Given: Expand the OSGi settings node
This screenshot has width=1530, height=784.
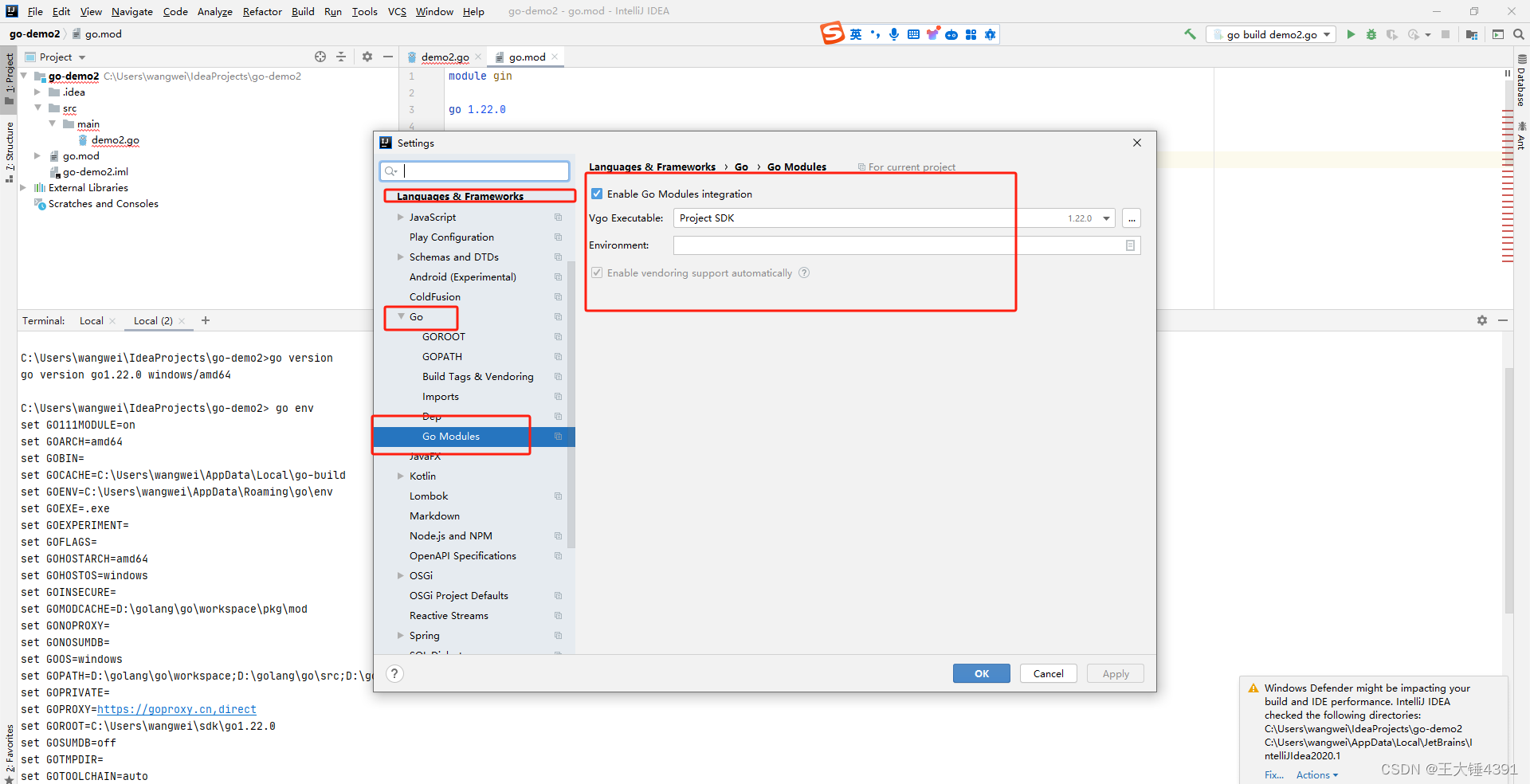Looking at the screenshot, I should pos(401,575).
